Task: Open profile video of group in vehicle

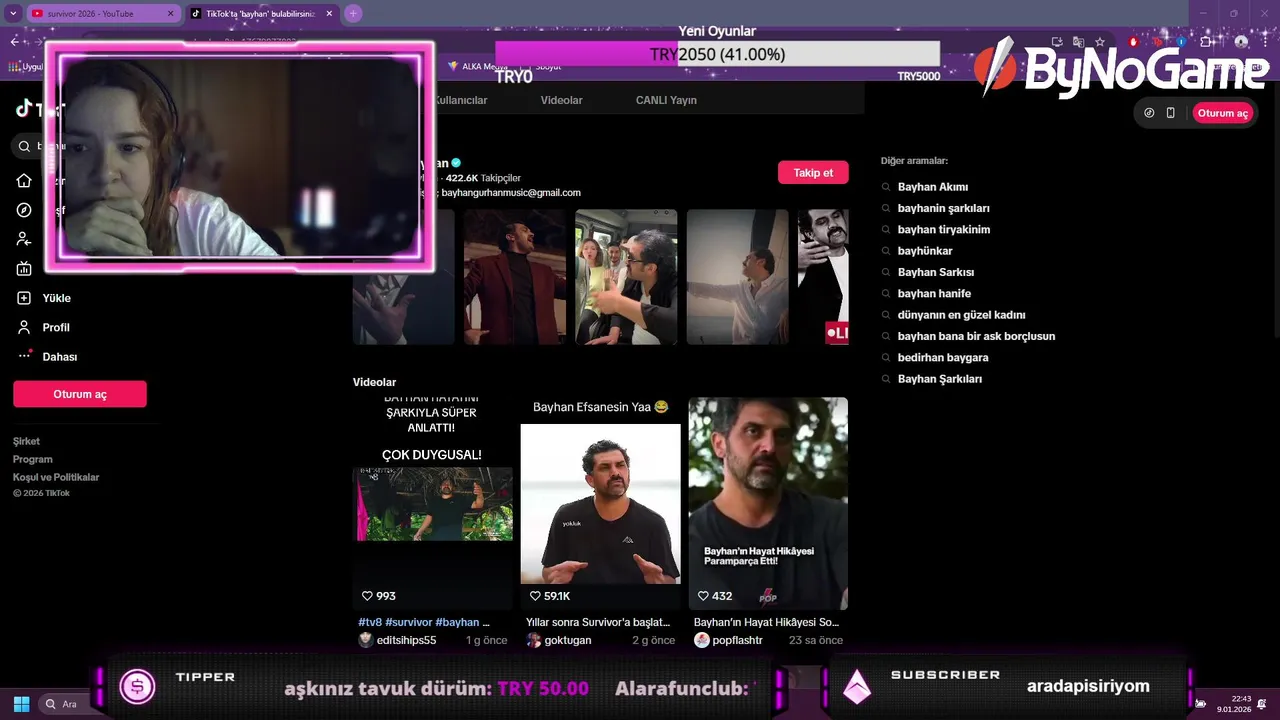Action: click(x=626, y=277)
